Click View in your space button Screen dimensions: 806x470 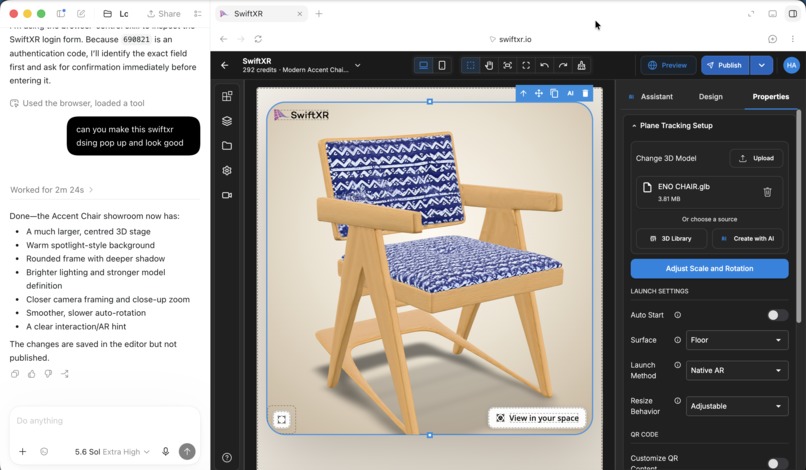click(x=537, y=418)
